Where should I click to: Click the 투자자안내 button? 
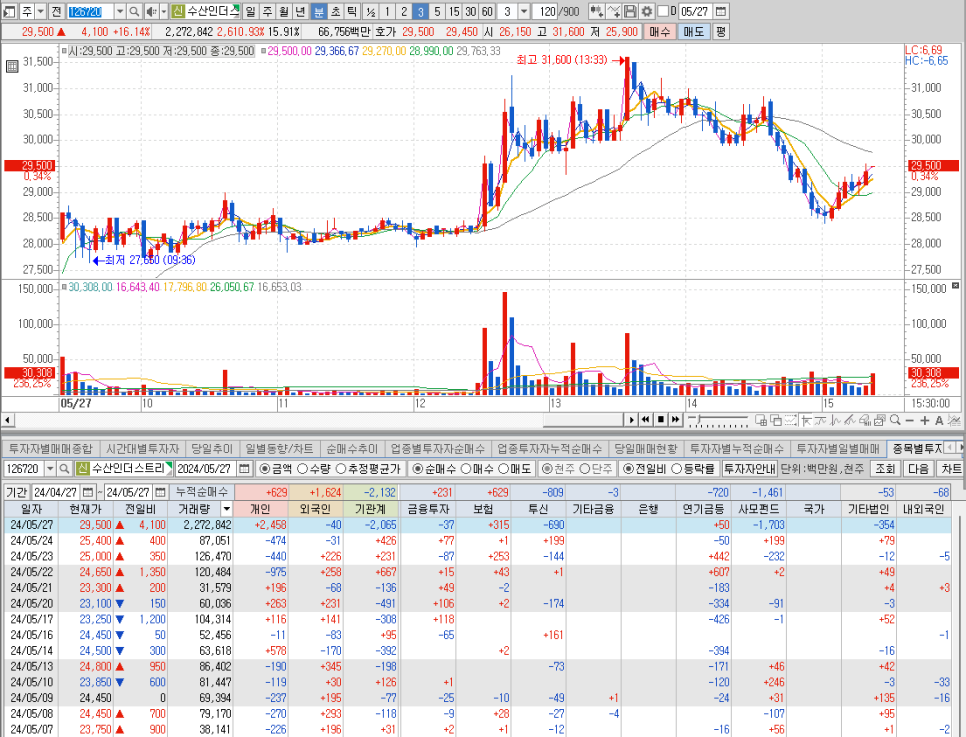point(749,468)
